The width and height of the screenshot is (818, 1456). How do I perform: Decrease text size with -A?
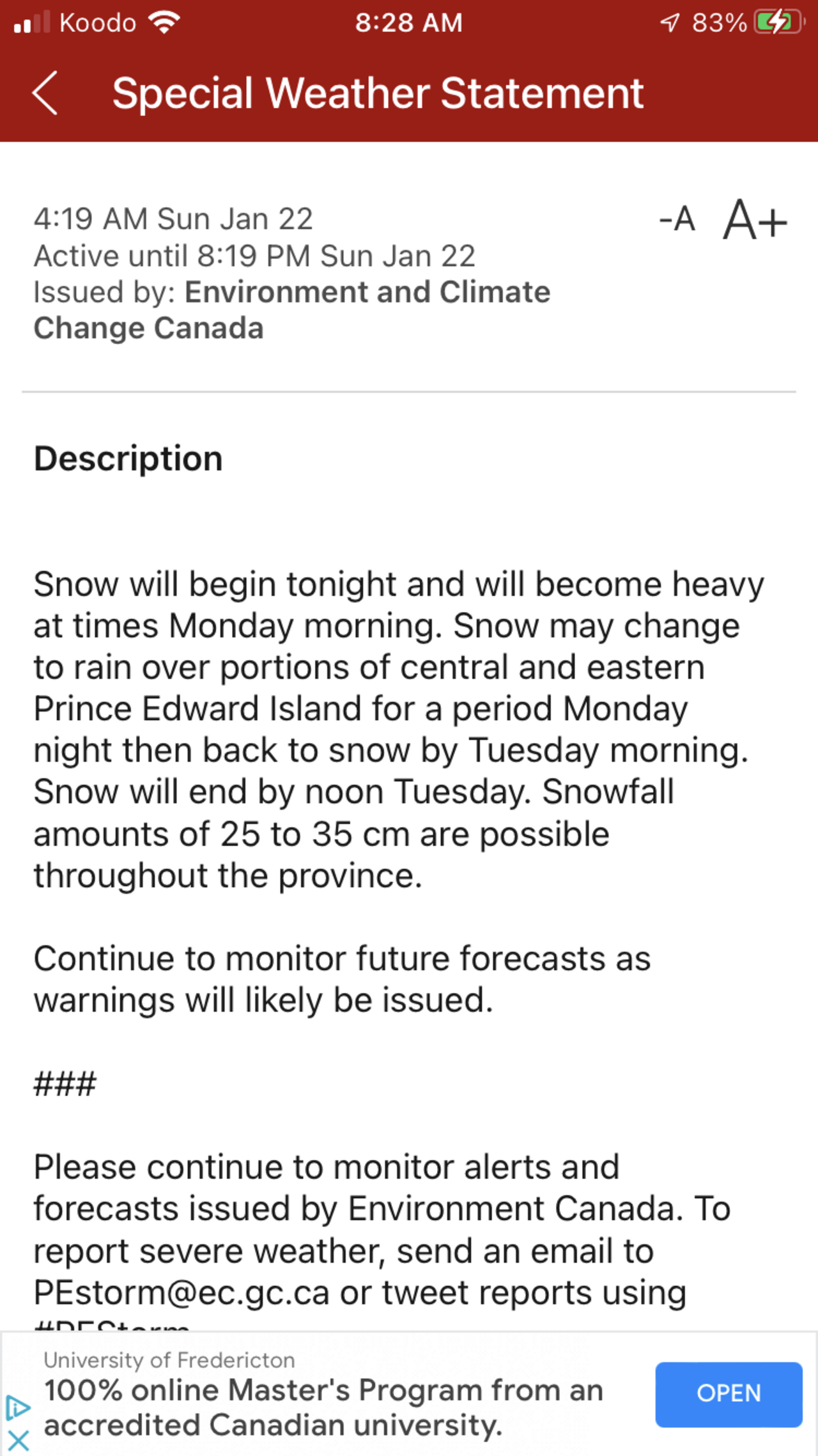pos(677,219)
